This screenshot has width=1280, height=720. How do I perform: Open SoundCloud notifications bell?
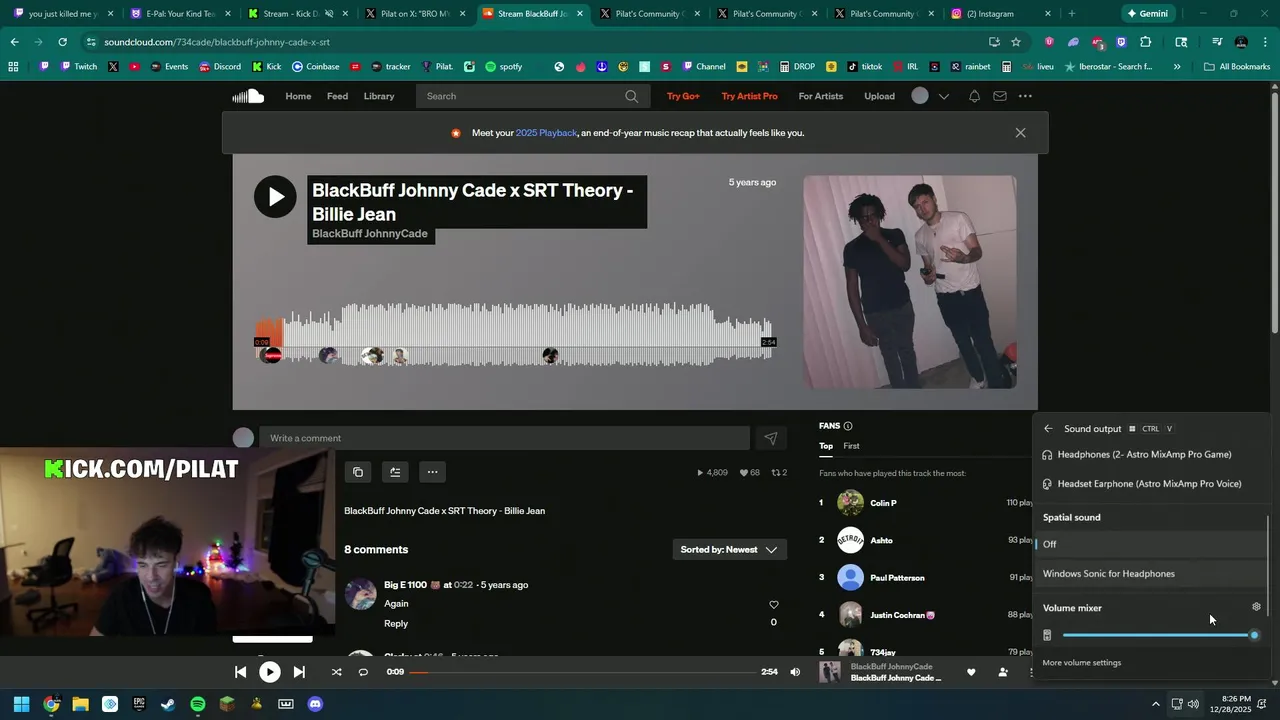[x=974, y=96]
